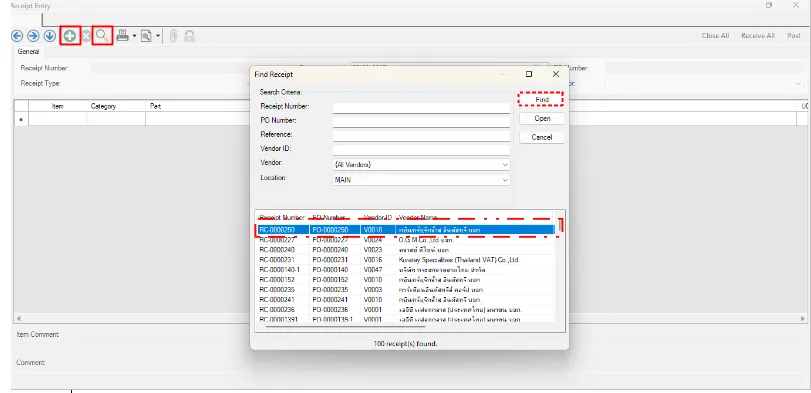The height and width of the screenshot is (393, 811).
Task: Select receipt row RC-0000140-1
Action: (x=405, y=269)
